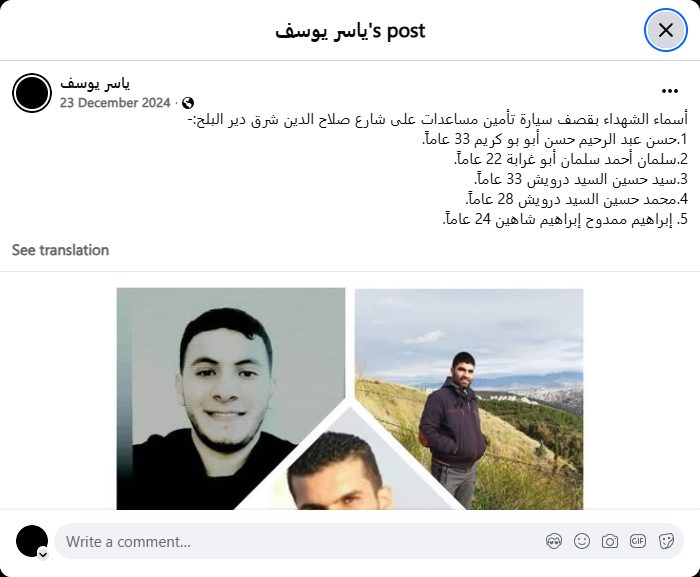Expand the commenter identity switcher arrow

pos(43,554)
